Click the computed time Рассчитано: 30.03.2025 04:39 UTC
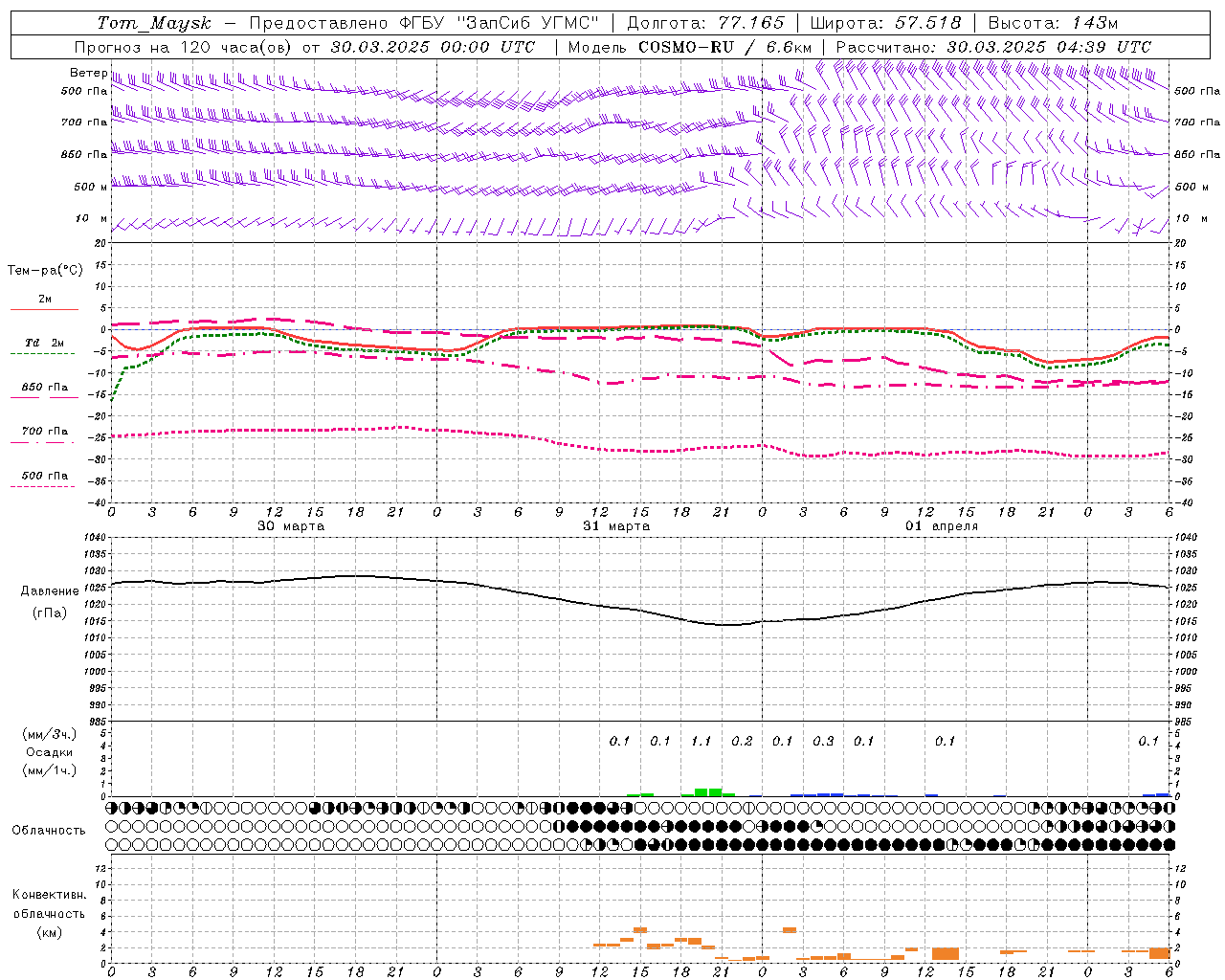 click(x=993, y=47)
